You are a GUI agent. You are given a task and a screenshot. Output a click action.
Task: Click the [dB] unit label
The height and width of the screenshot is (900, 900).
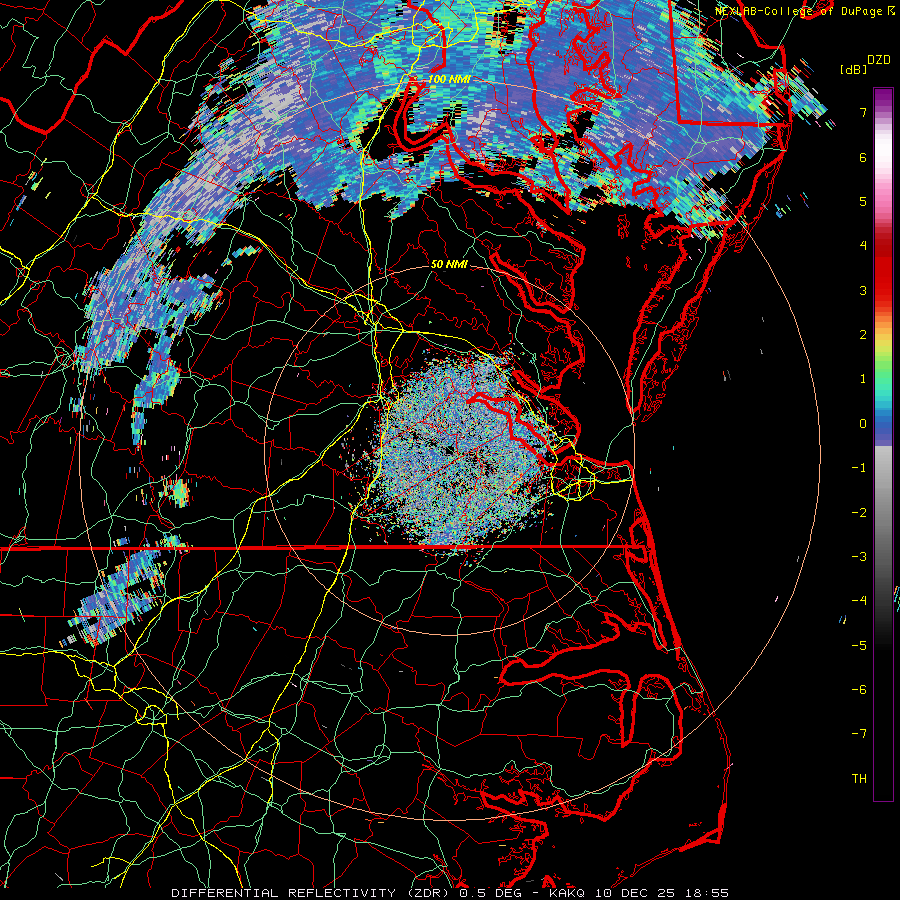[853, 69]
